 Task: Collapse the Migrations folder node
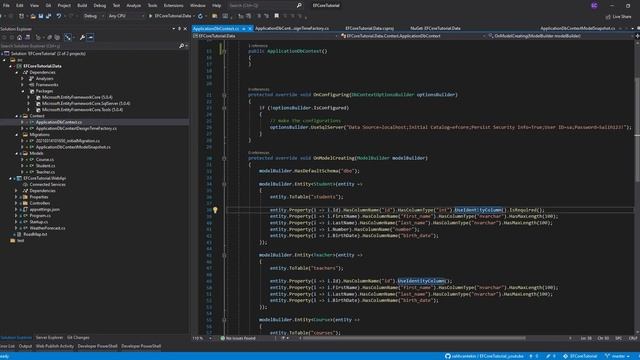pyautogui.click(x=17, y=135)
